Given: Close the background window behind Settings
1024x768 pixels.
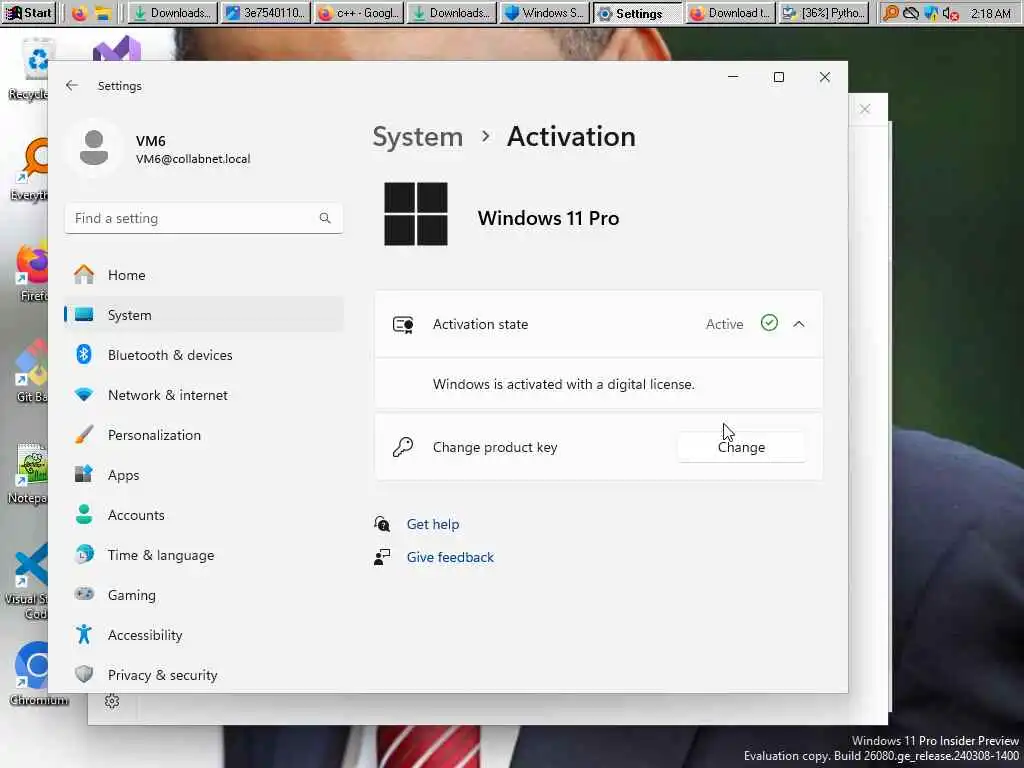Looking at the screenshot, I should point(865,109).
